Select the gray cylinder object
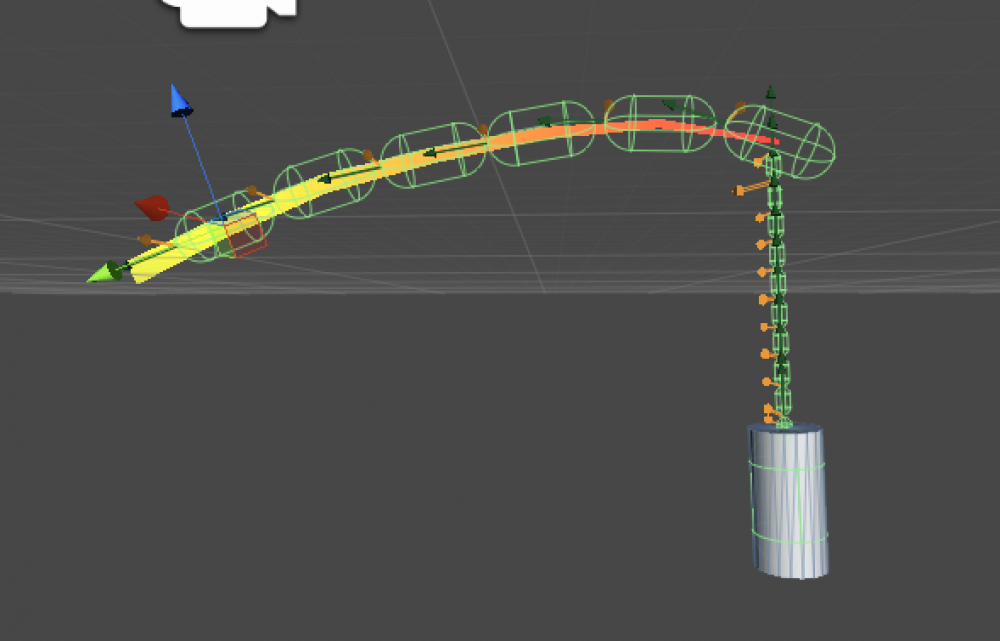 point(789,500)
